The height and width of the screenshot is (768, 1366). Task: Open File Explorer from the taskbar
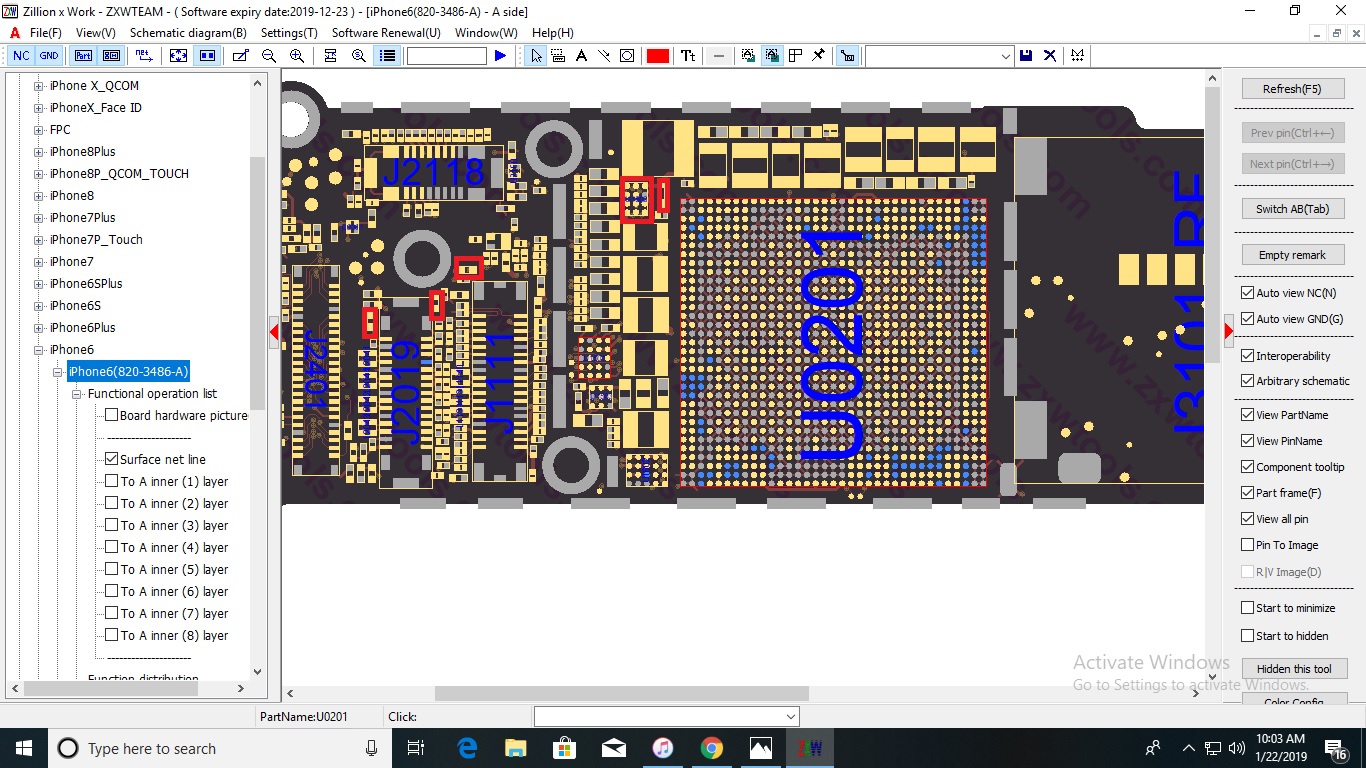click(x=516, y=748)
